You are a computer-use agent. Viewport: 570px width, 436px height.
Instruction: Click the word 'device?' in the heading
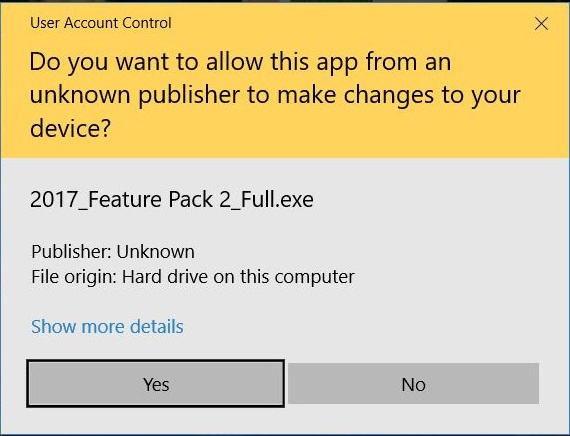(x=70, y=128)
